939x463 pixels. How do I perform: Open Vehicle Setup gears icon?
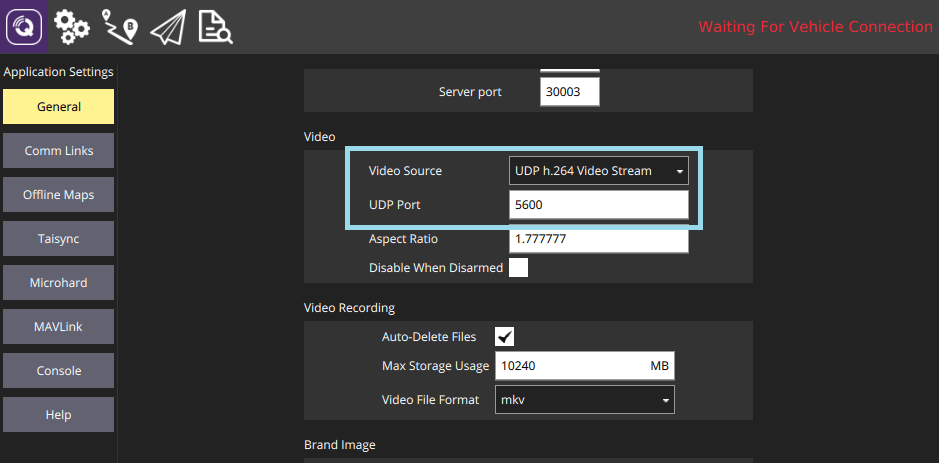point(72,27)
